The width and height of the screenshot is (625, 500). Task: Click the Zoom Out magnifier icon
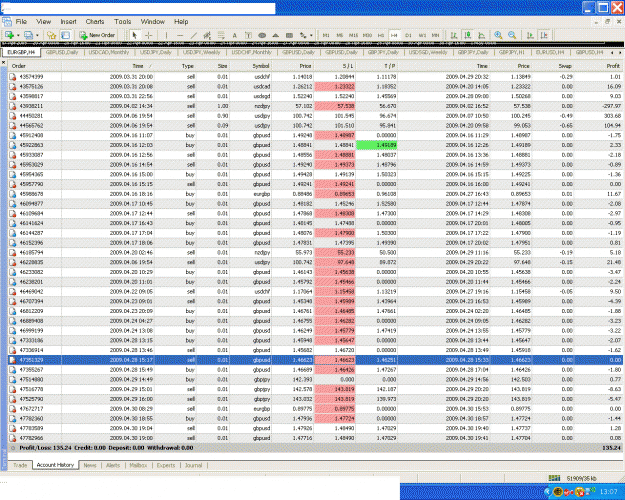click(512, 35)
